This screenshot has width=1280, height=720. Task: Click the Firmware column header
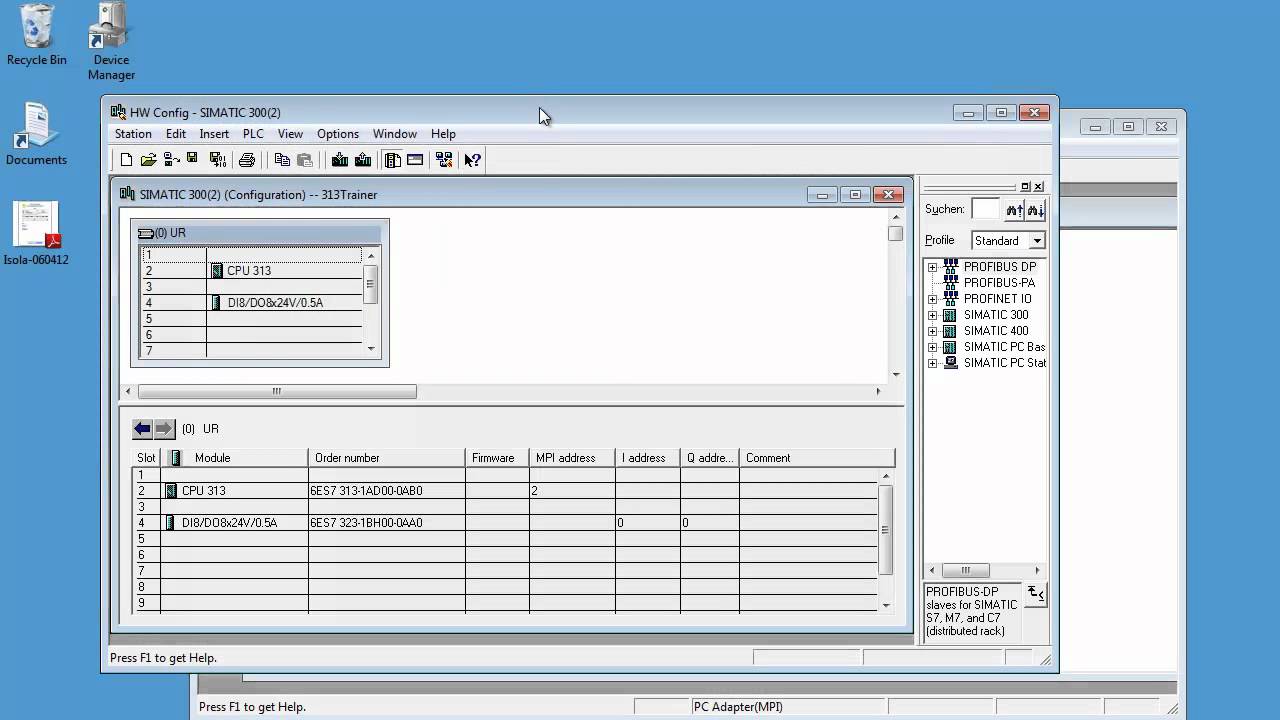(x=497, y=458)
